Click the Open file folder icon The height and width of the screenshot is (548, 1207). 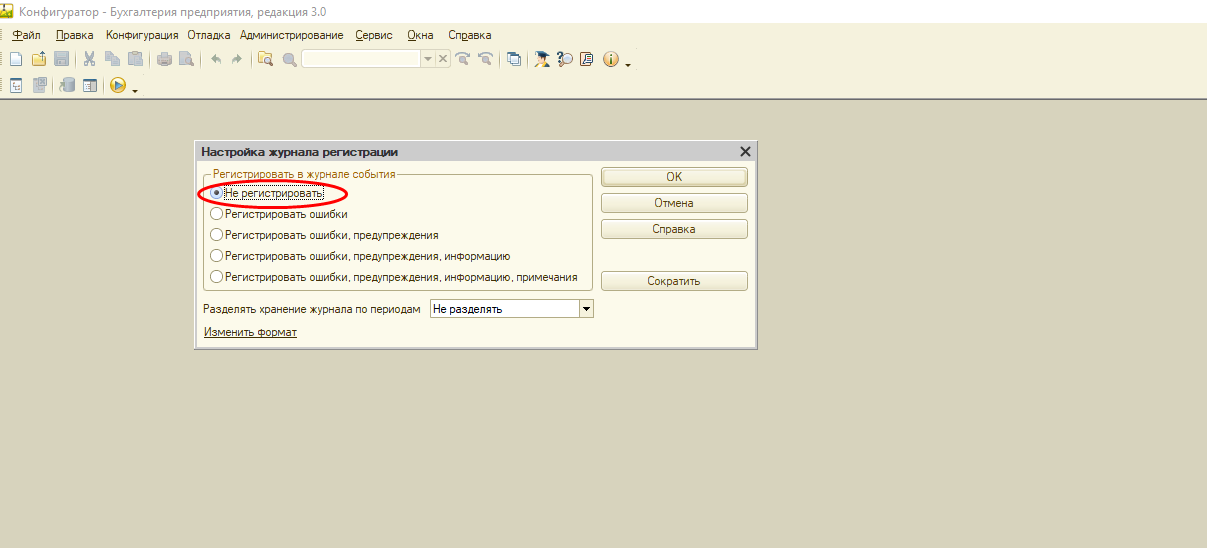(x=39, y=60)
